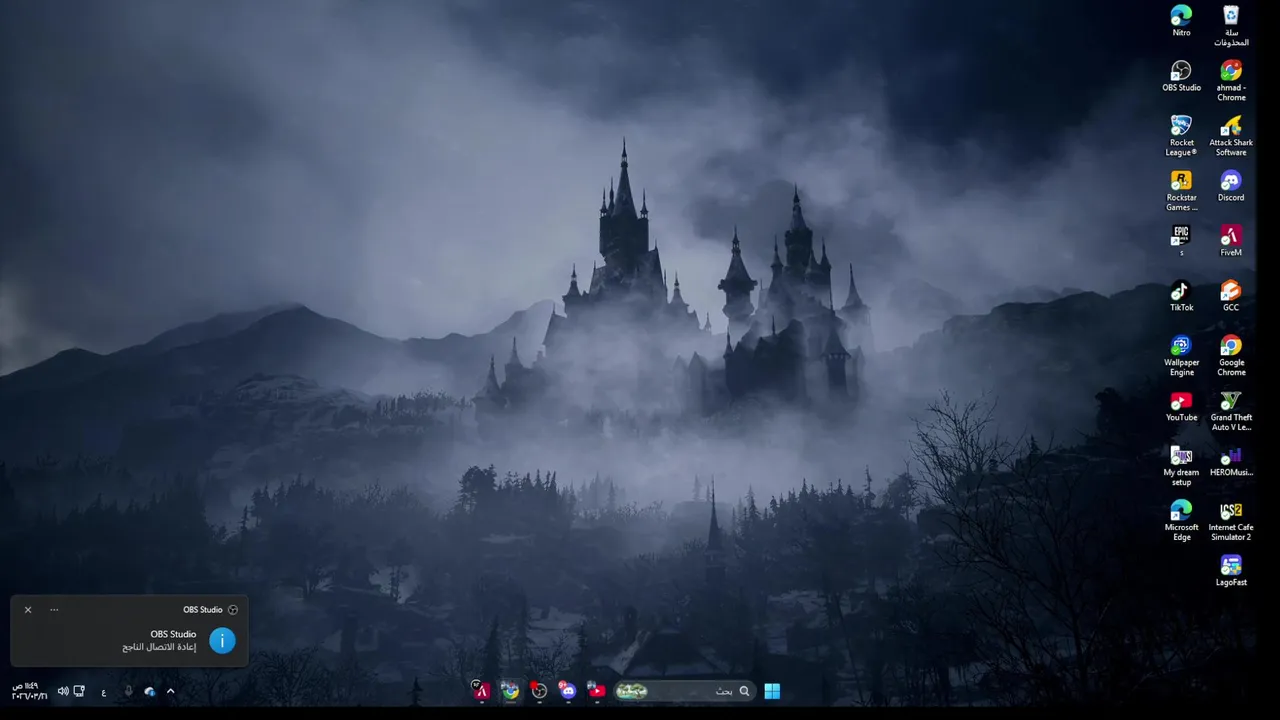Select the LagoFast desktop icon
The image size is (1280, 720).
1231,571
